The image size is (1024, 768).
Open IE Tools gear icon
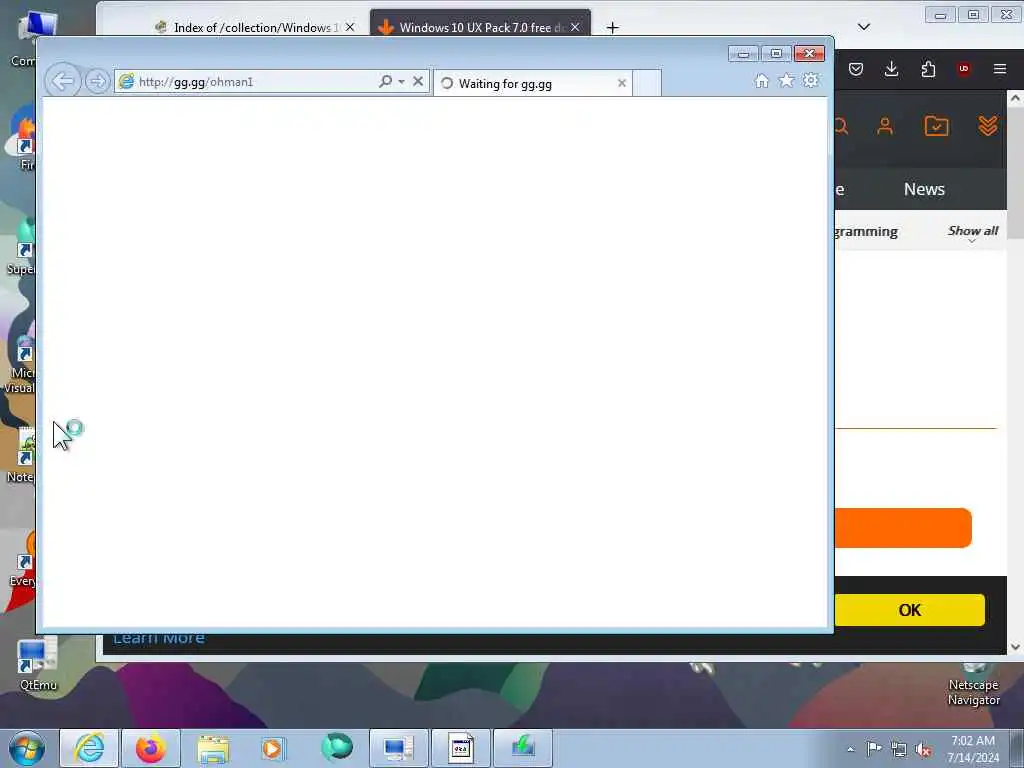(810, 80)
